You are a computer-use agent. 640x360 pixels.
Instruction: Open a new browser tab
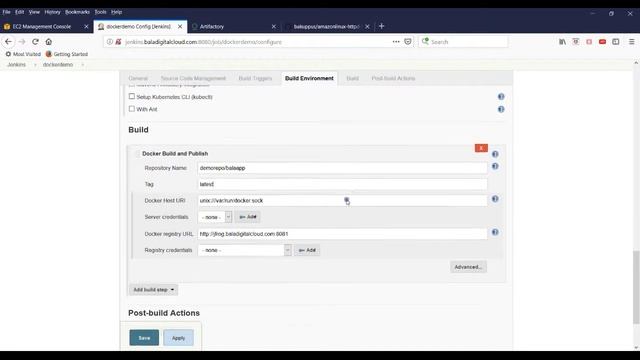(382, 26)
